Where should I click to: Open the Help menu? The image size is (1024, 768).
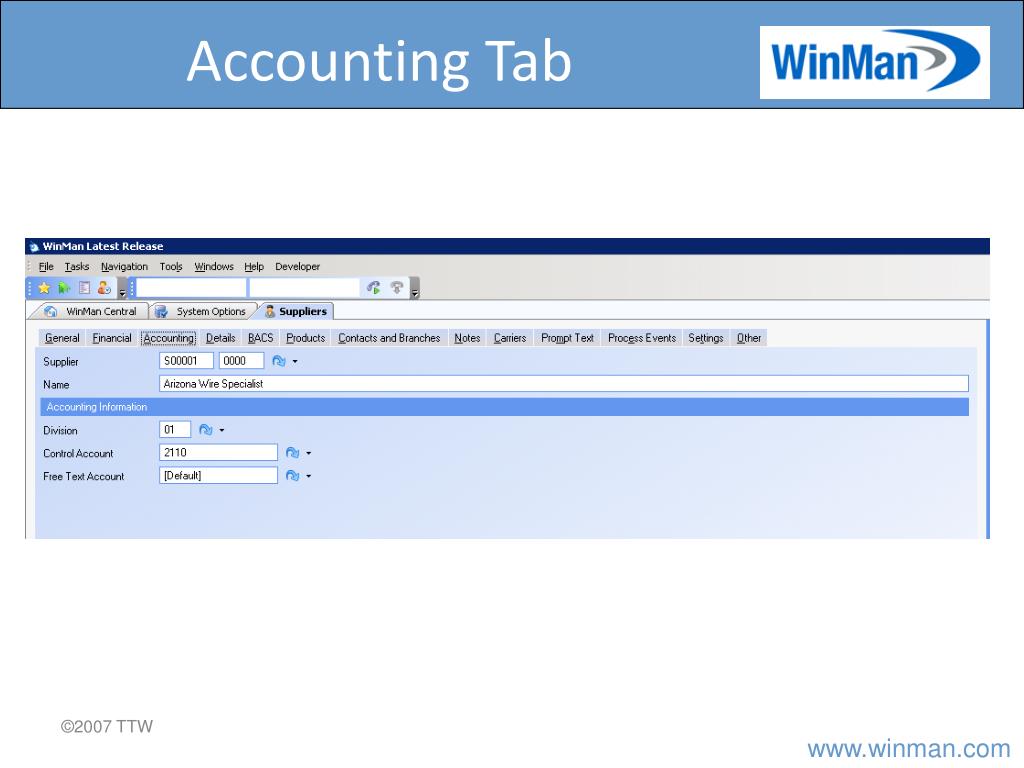[254, 266]
